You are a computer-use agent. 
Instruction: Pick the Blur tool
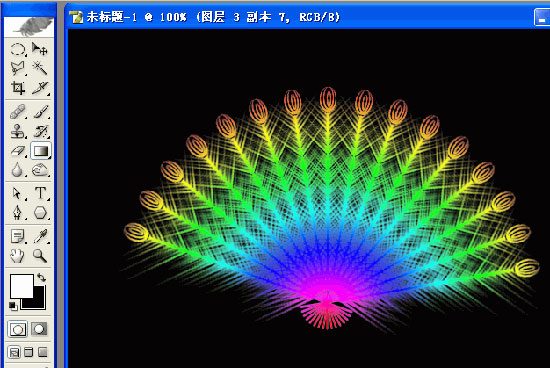(18, 170)
